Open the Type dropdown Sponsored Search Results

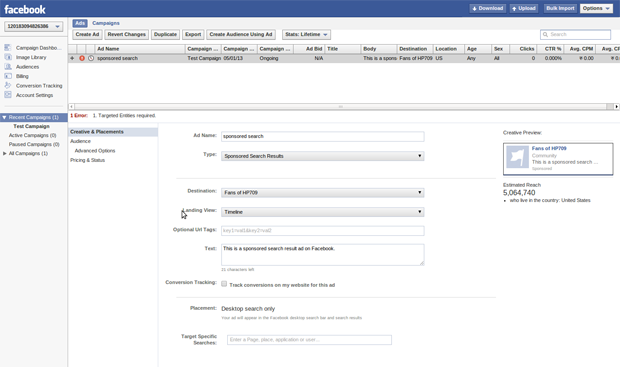pos(323,156)
